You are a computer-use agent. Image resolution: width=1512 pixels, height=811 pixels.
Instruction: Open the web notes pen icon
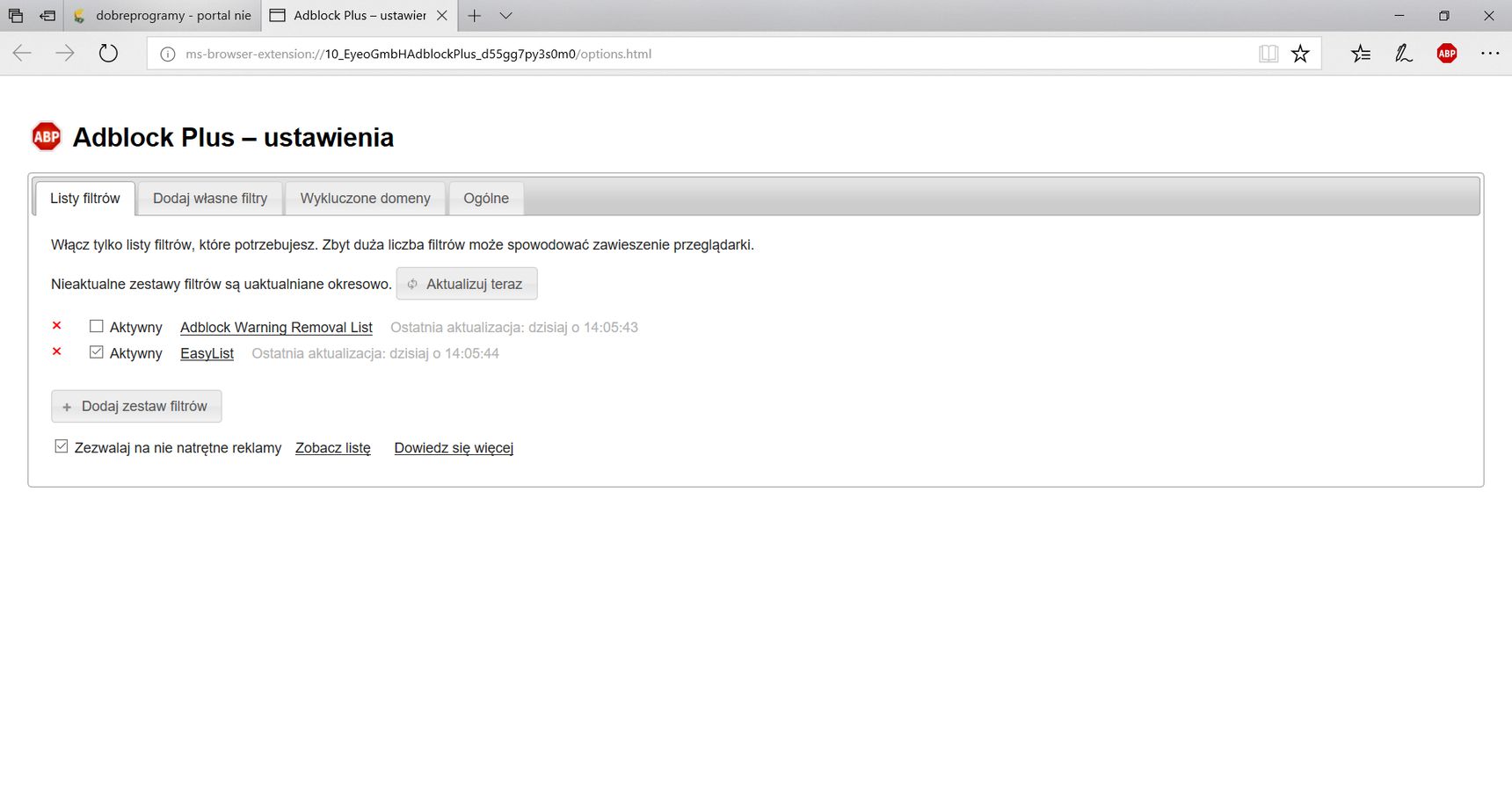point(1404,54)
